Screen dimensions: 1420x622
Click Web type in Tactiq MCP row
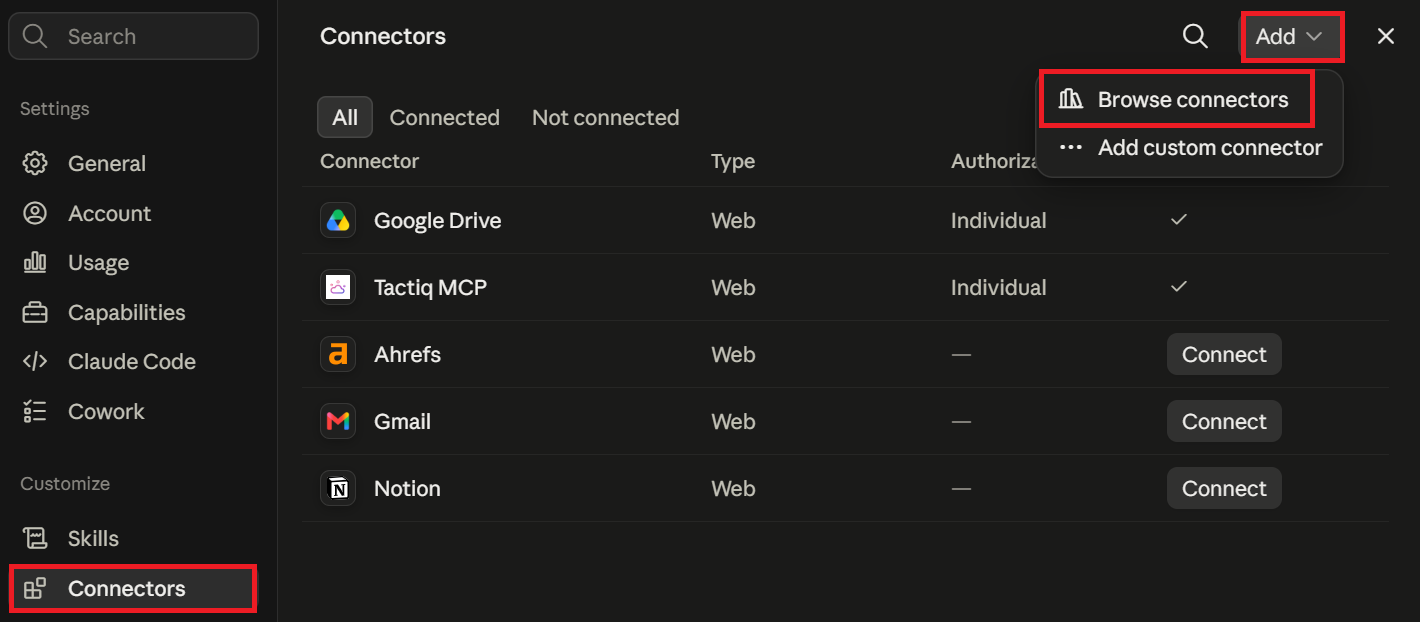point(733,287)
